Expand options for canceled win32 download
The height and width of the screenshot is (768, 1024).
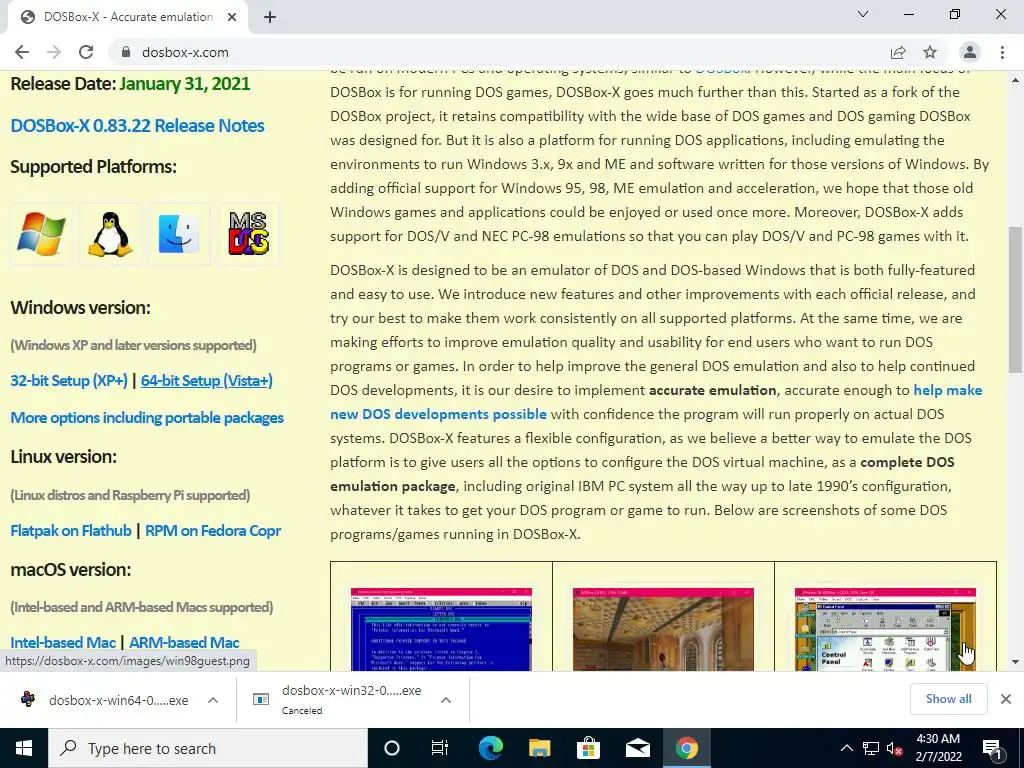tap(446, 700)
